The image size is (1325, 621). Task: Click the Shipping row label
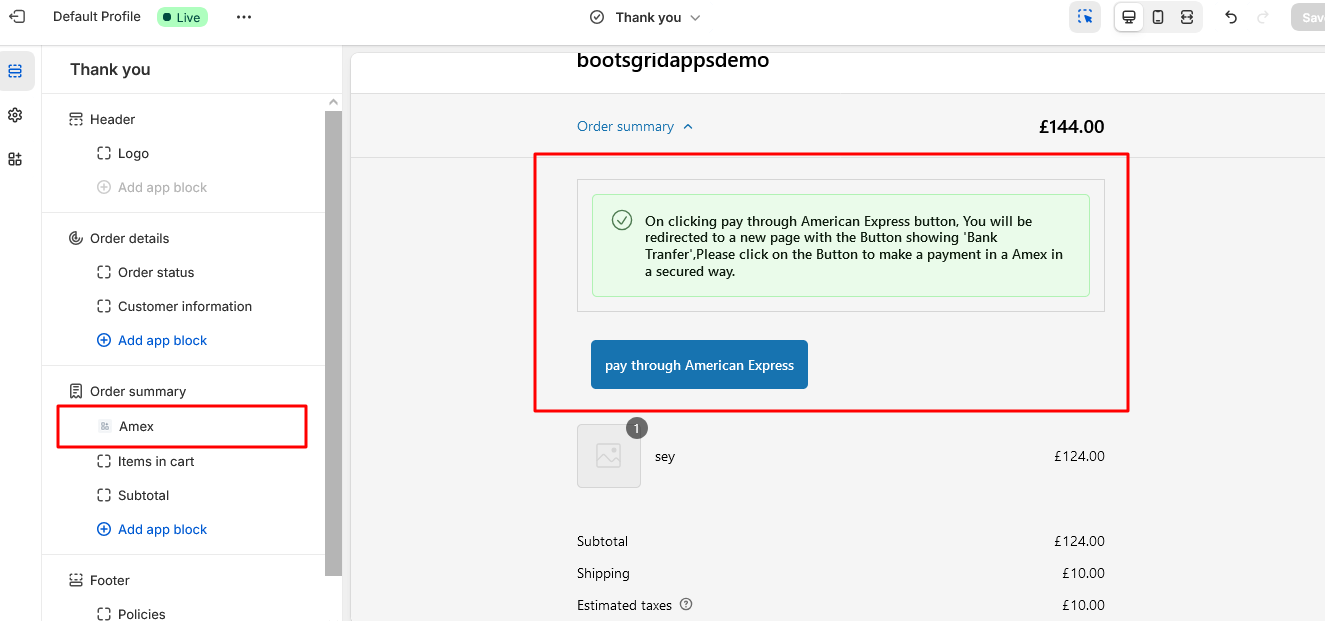[x=603, y=573]
